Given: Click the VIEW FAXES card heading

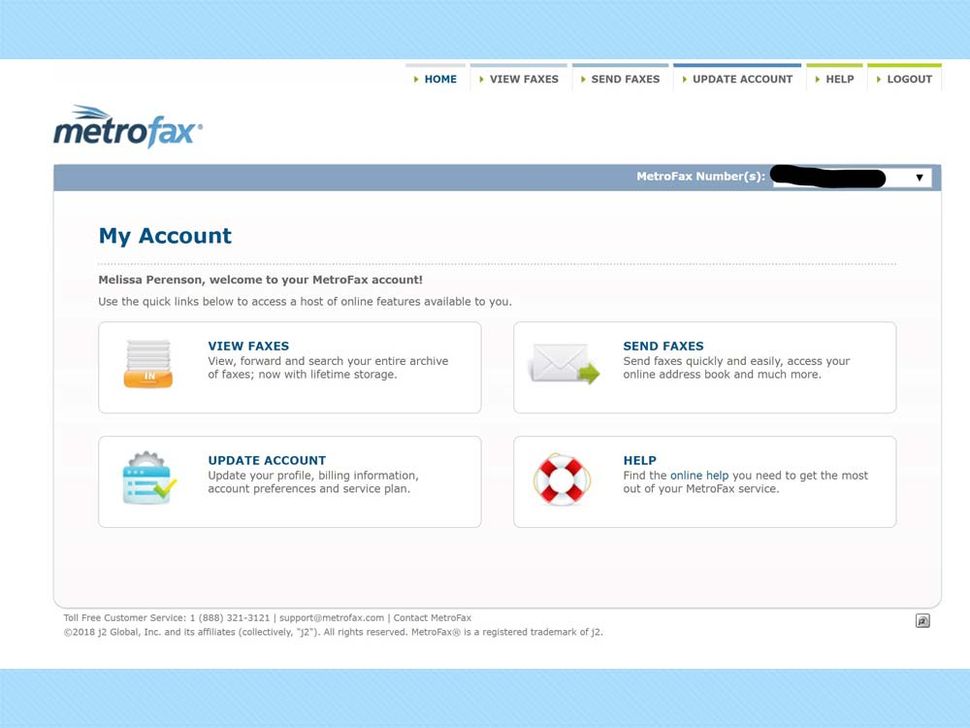Looking at the screenshot, I should (248, 346).
